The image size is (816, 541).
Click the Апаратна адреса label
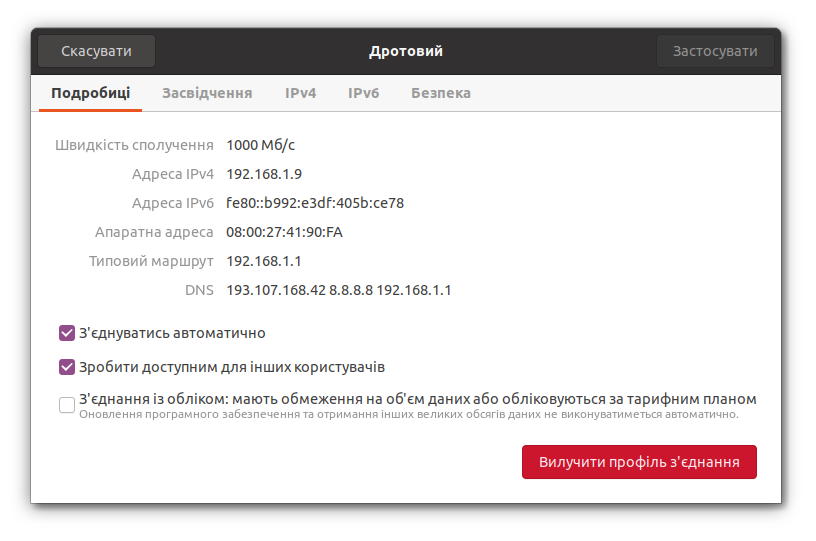[154, 232]
